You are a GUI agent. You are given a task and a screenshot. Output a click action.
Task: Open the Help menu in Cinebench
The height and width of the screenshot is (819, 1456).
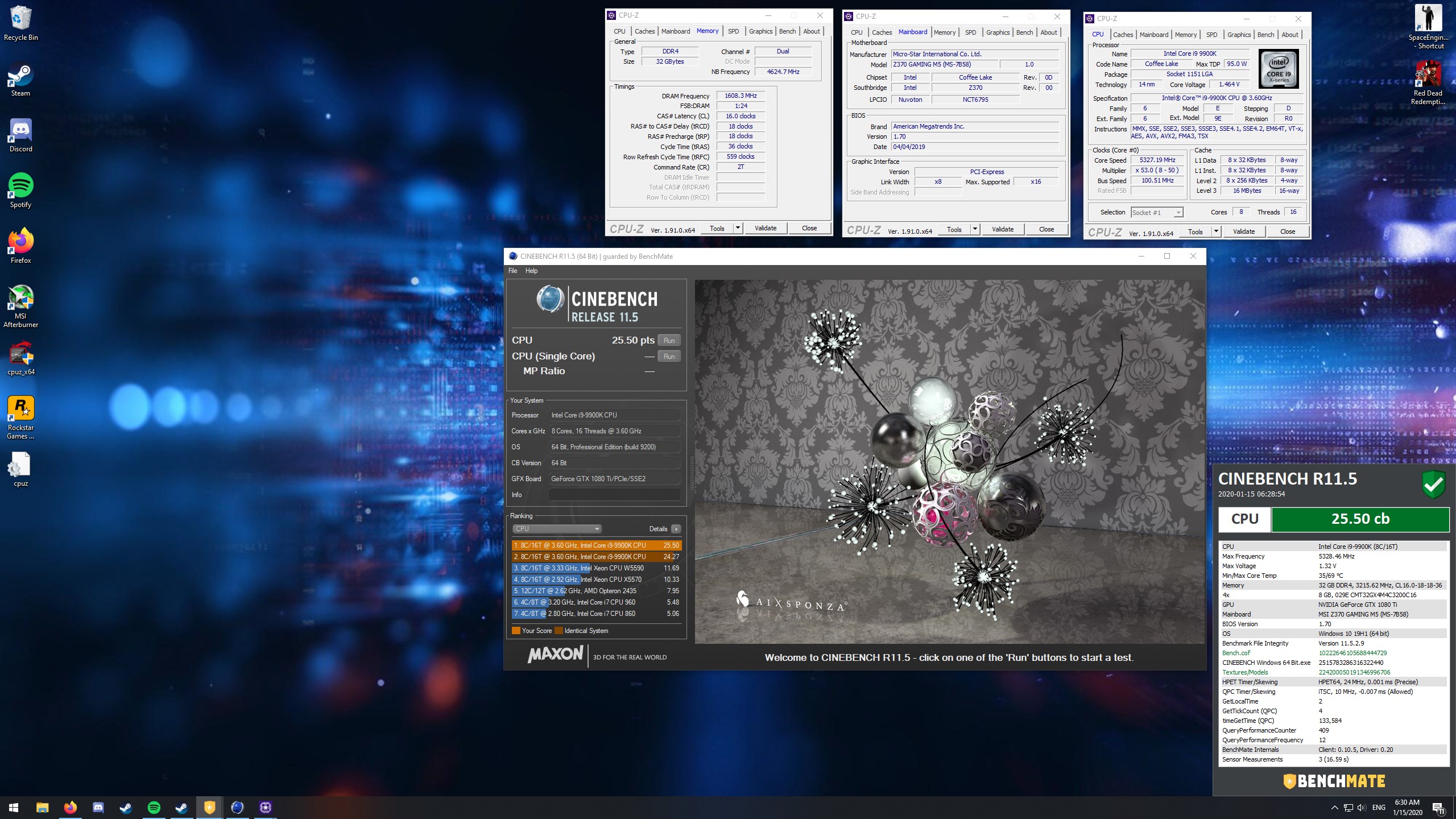pyautogui.click(x=531, y=271)
